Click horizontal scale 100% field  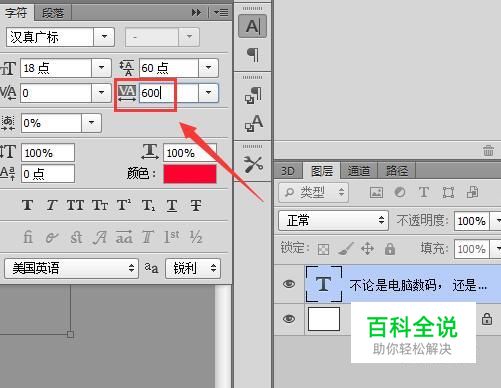point(190,153)
